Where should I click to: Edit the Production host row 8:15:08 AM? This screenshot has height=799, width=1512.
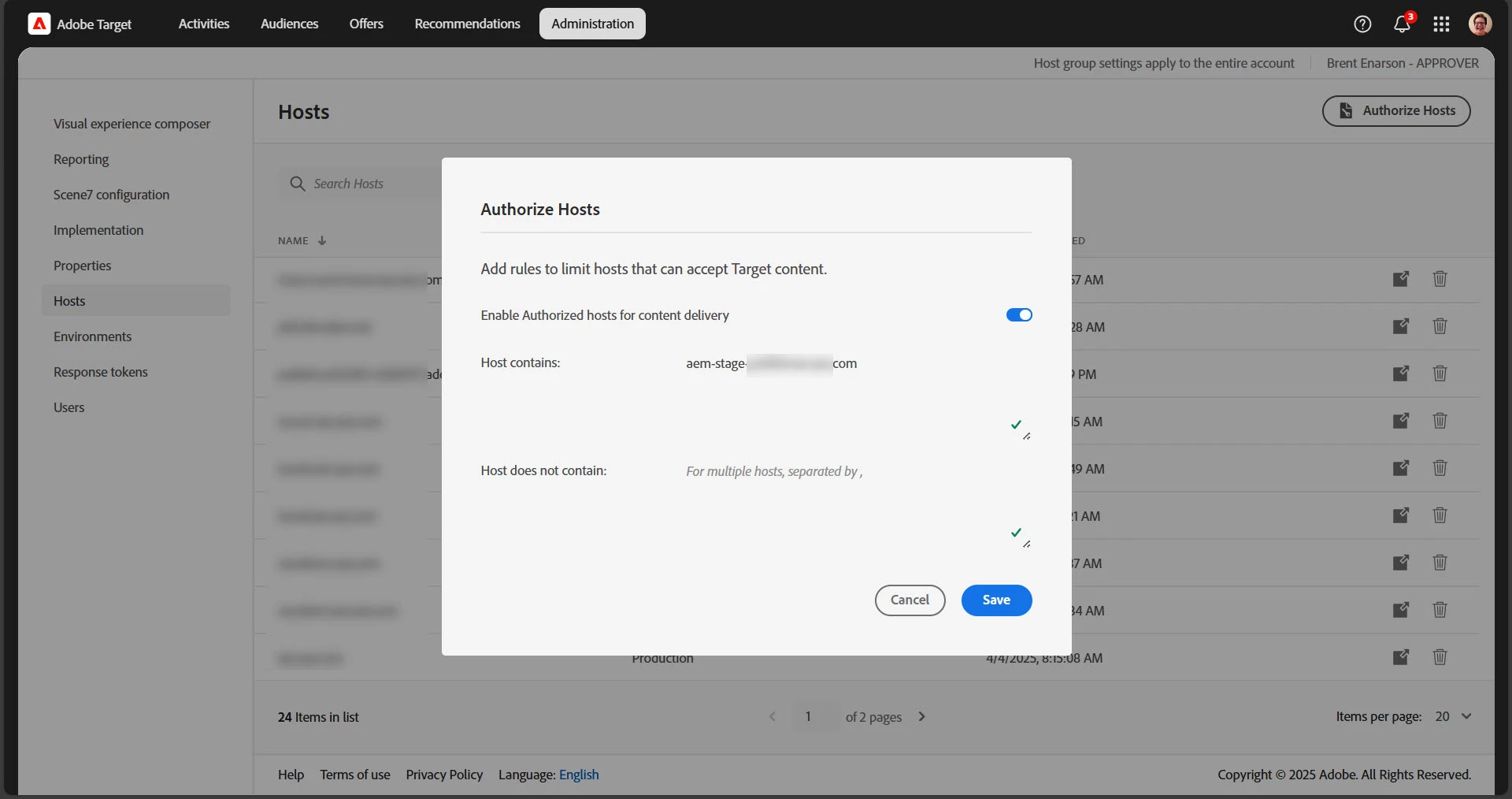1400,657
